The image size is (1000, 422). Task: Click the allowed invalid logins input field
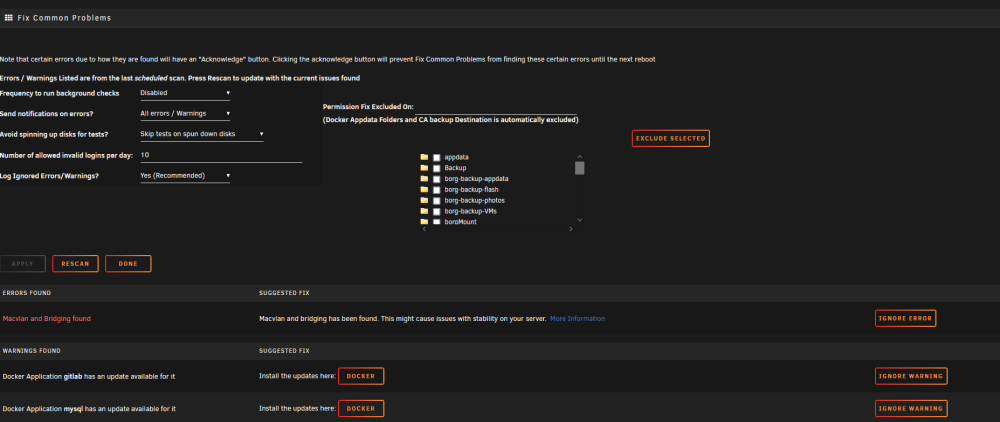click(221, 155)
